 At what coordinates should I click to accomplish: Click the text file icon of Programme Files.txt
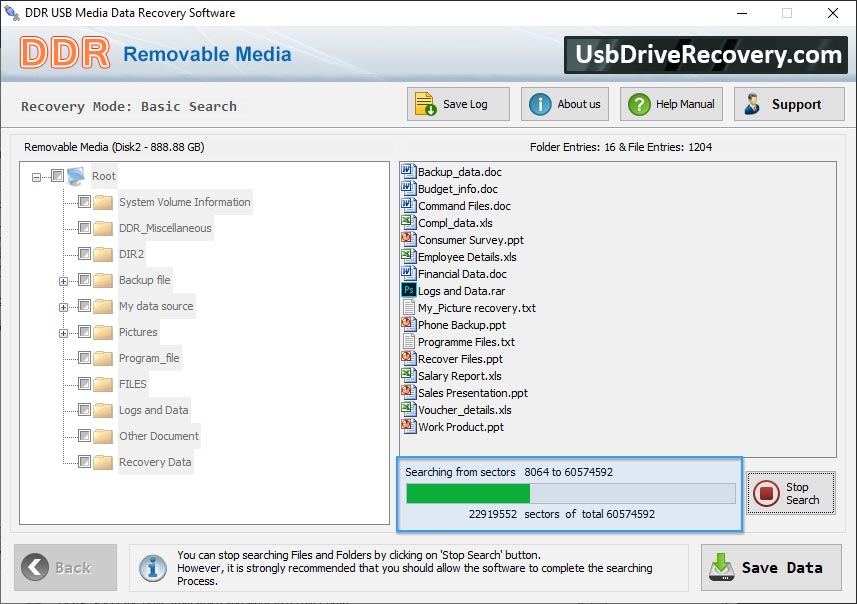(x=408, y=342)
